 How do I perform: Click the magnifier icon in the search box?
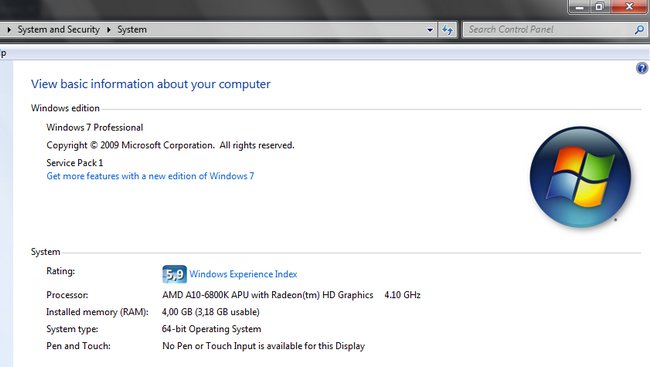point(639,29)
